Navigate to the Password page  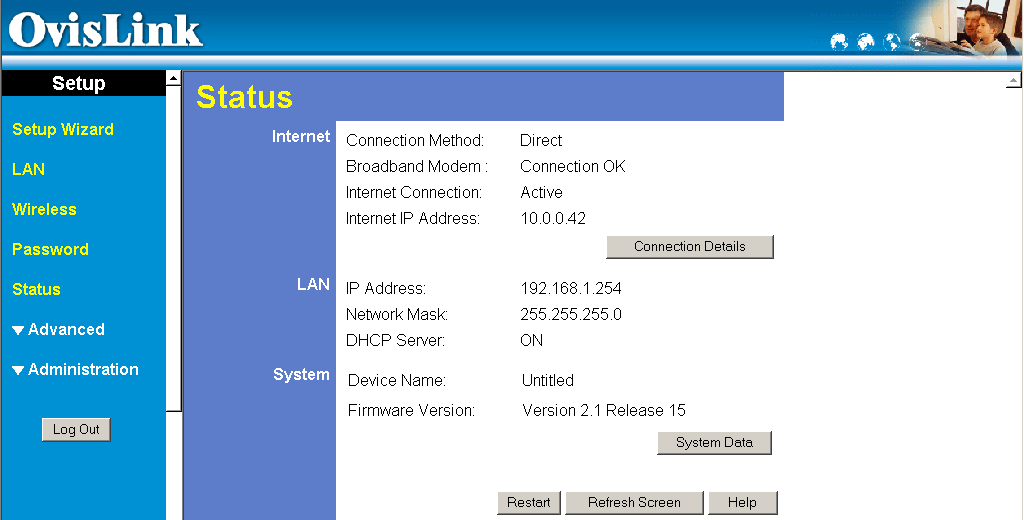click(50, 249)
